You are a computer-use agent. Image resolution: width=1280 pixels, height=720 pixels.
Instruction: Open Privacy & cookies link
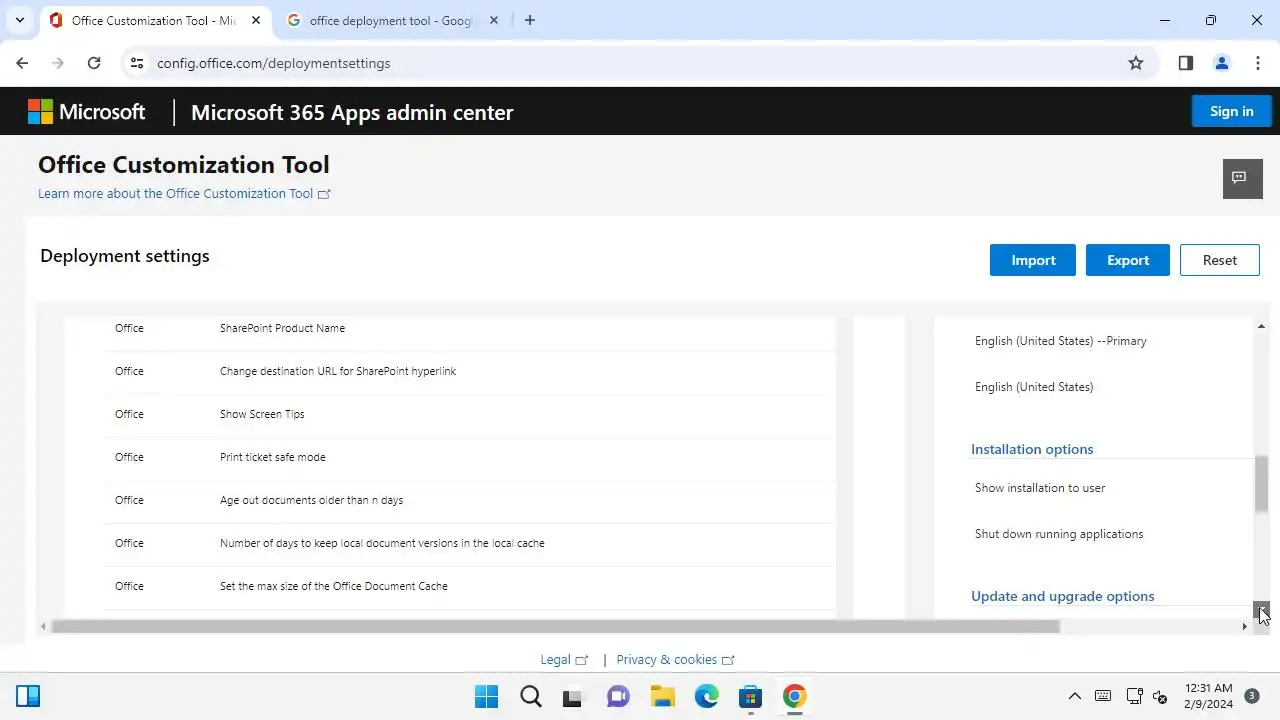click(675, 660)
